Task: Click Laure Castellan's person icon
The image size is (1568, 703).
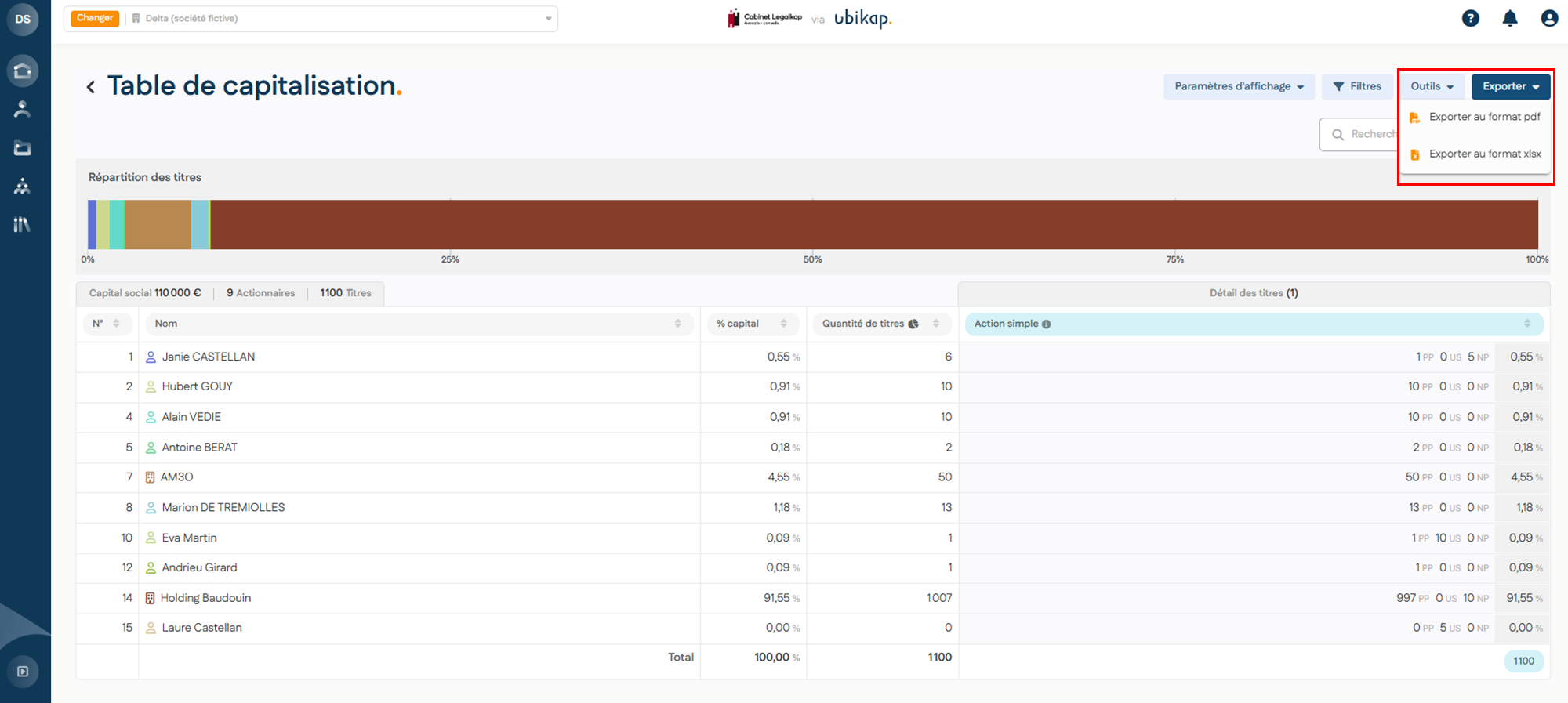Action: click(151, 628)
